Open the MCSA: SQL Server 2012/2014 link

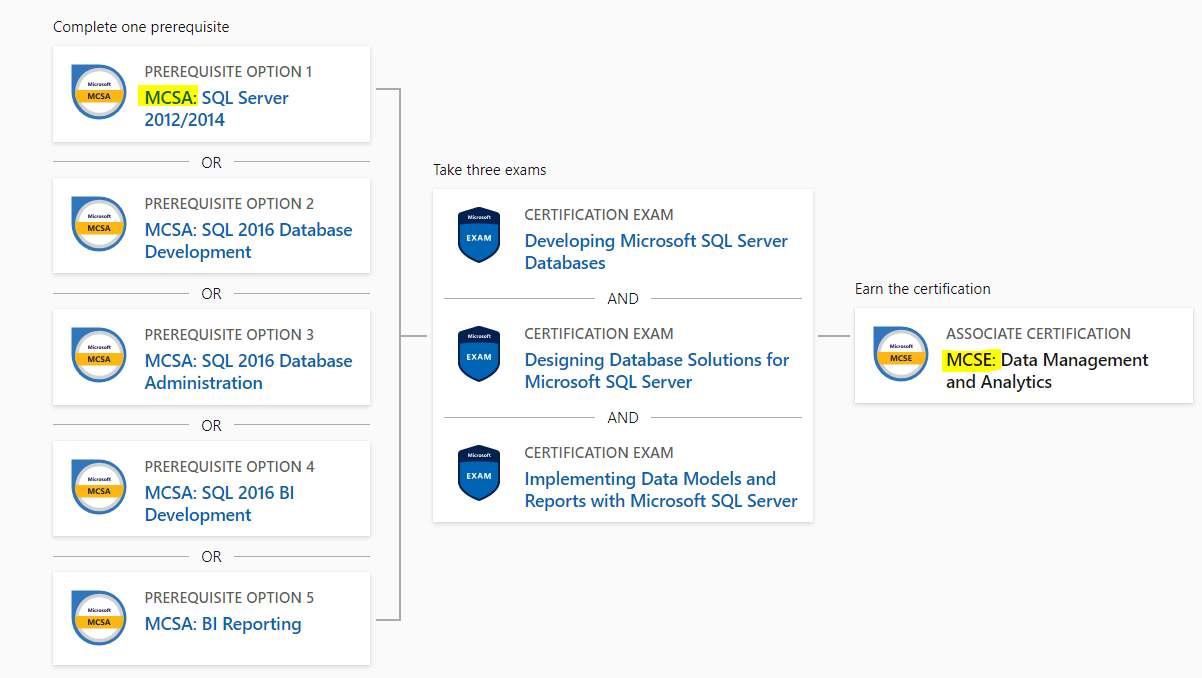tap(217, 109)
